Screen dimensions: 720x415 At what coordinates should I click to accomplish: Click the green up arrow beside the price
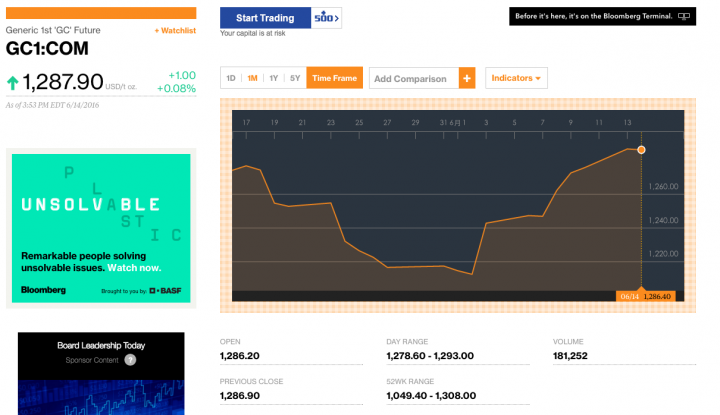coord(12,83)
